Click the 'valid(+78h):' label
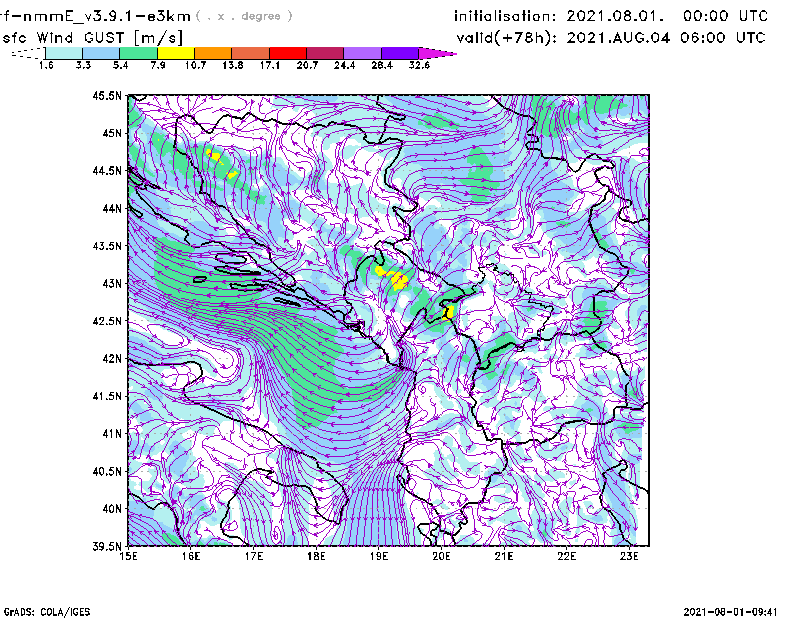800x618 pixels. [506, 38]
